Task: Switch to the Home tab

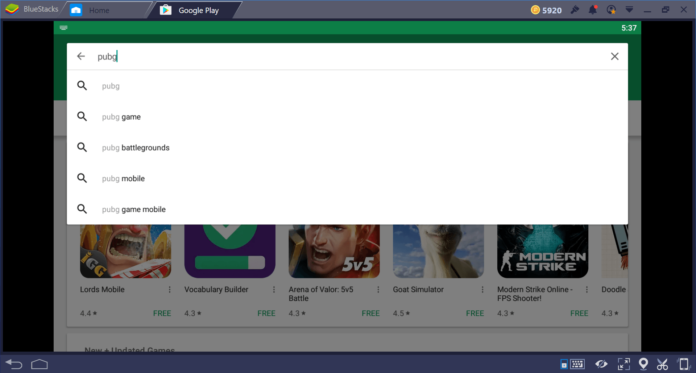Action: click(x=100, y=10)
